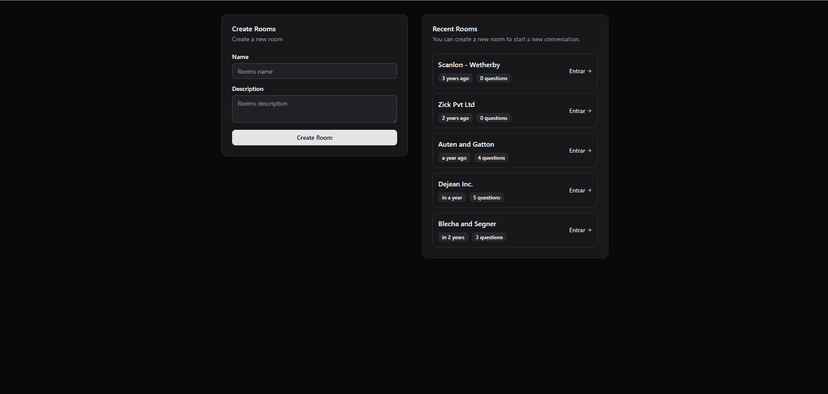
Task: Click the Rooms description text area
Action: tap(314, 109)
